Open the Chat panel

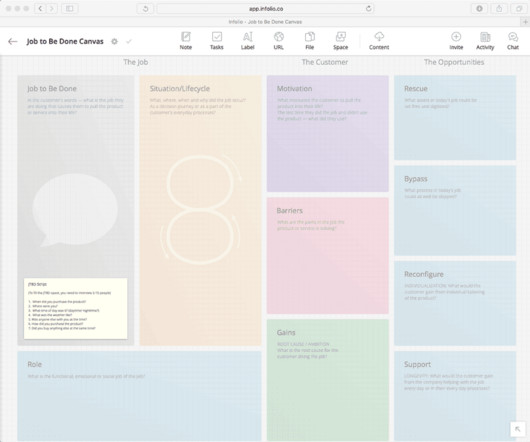pyautogui.click(x=513, y=41)
